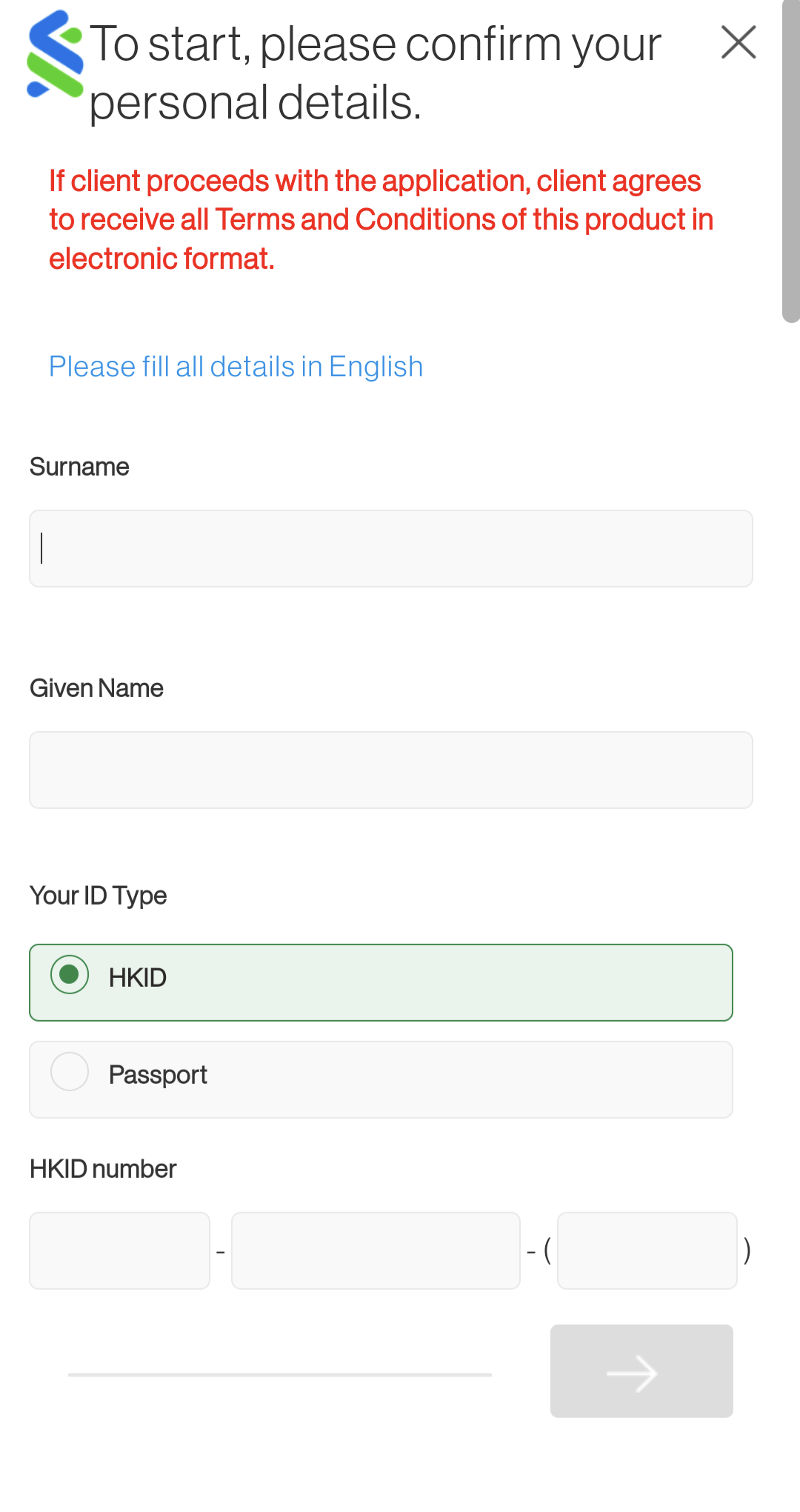Click the forward arrow next button

coord(641,1371)
